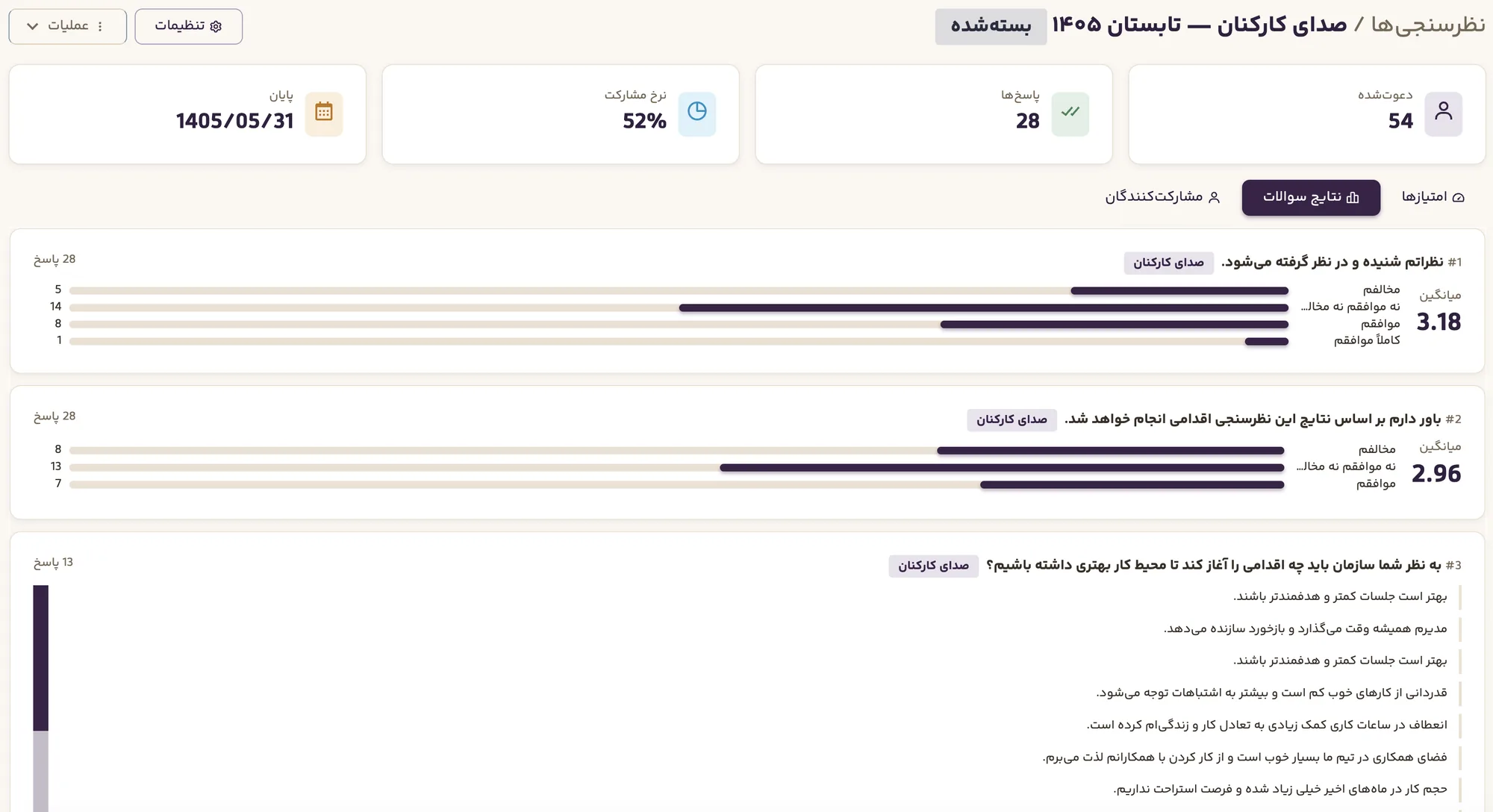
Task: Click the dark sentiment bar of question 3
Action: click(x=40, y=658)
